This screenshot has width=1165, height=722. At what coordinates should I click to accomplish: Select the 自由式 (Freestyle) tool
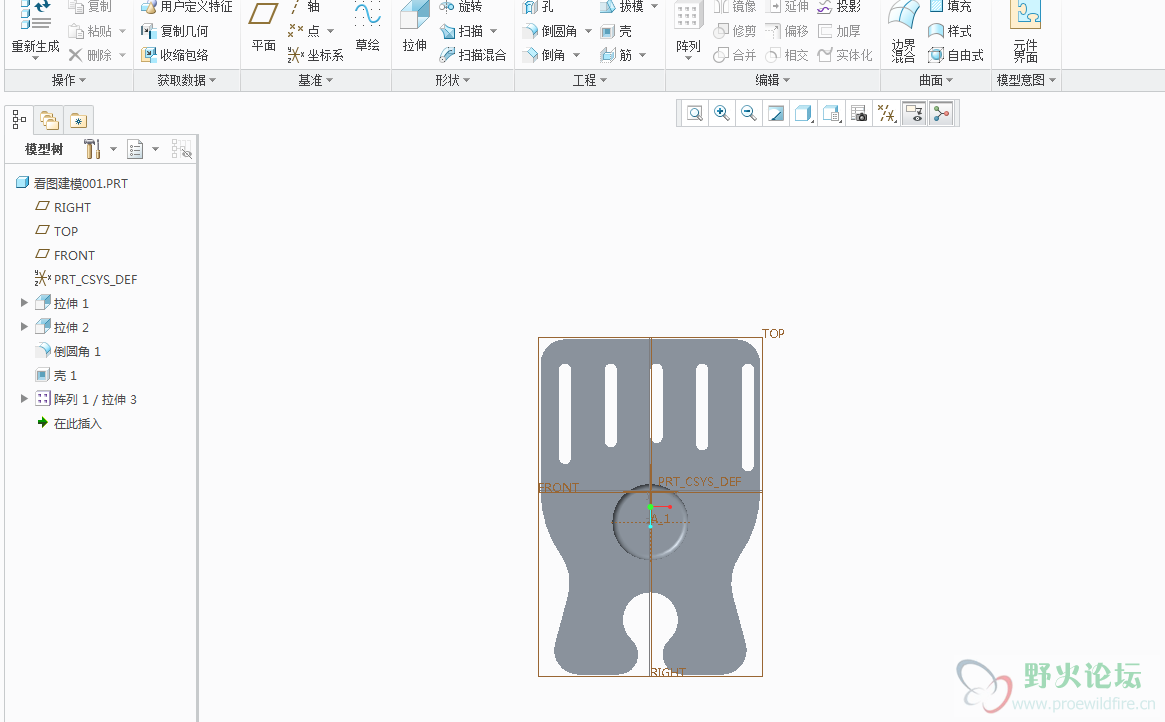tap(956, 55)
